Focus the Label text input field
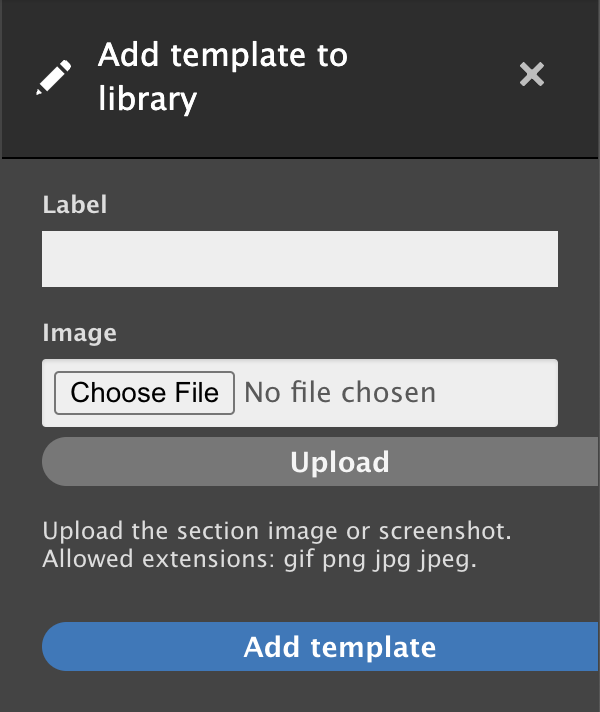The width and height of the screenshot is (600, 712). [299, 259]
